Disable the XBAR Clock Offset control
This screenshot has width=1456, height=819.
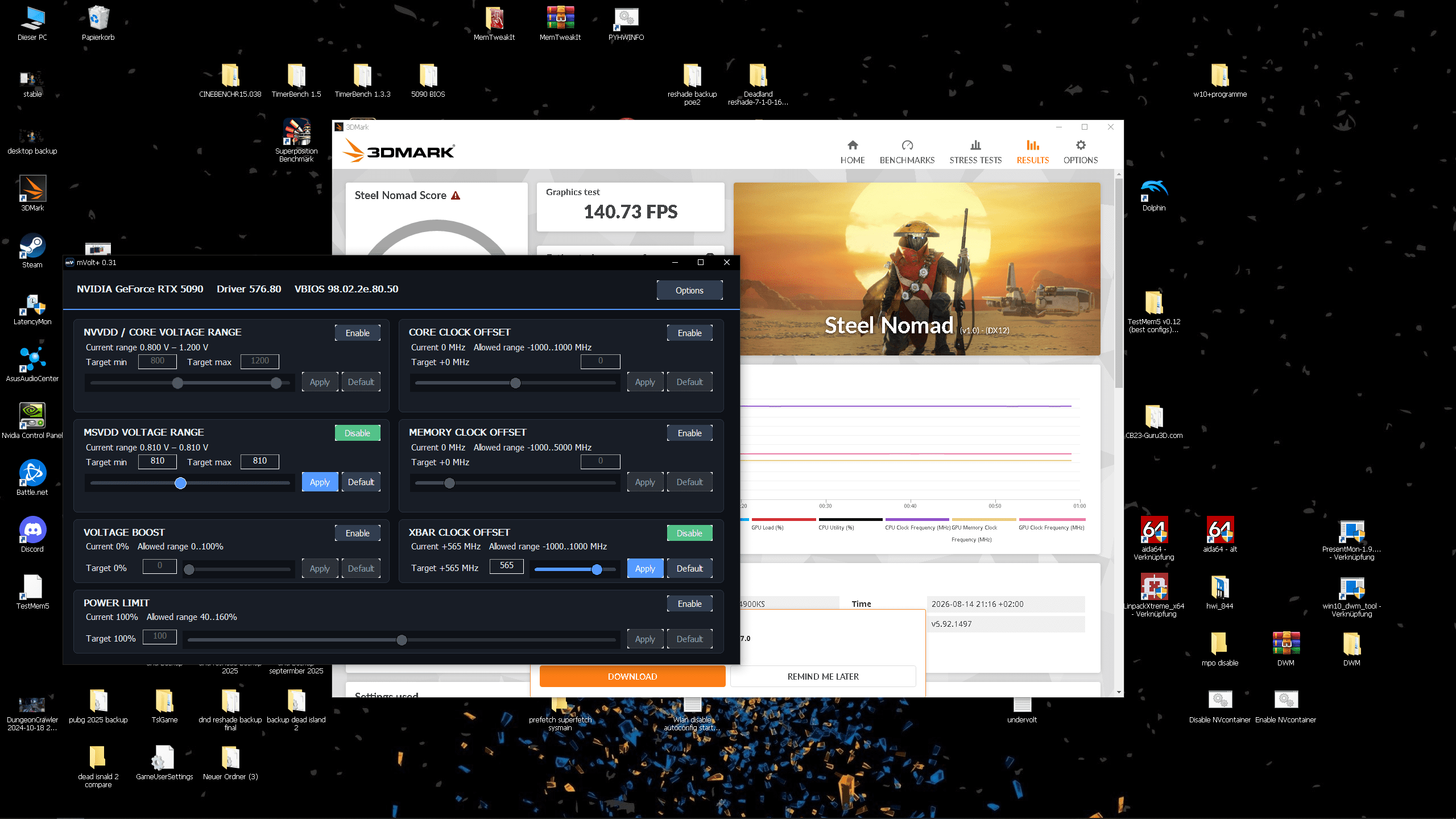tap(689, 533)
